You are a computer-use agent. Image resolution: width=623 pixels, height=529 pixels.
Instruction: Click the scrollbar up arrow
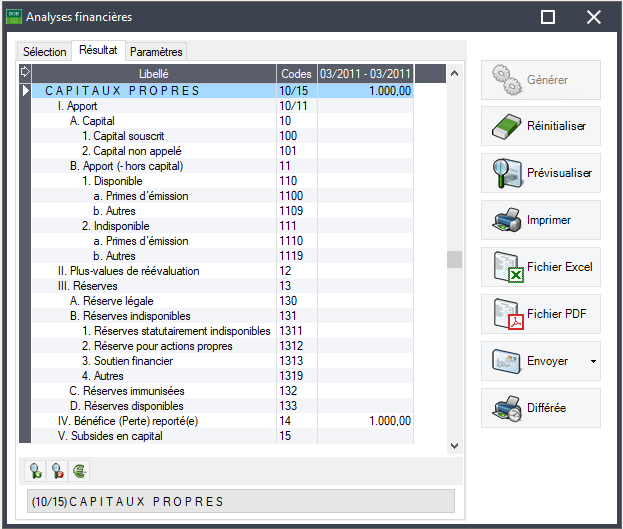pyautogui.click(x=454, y=73)
